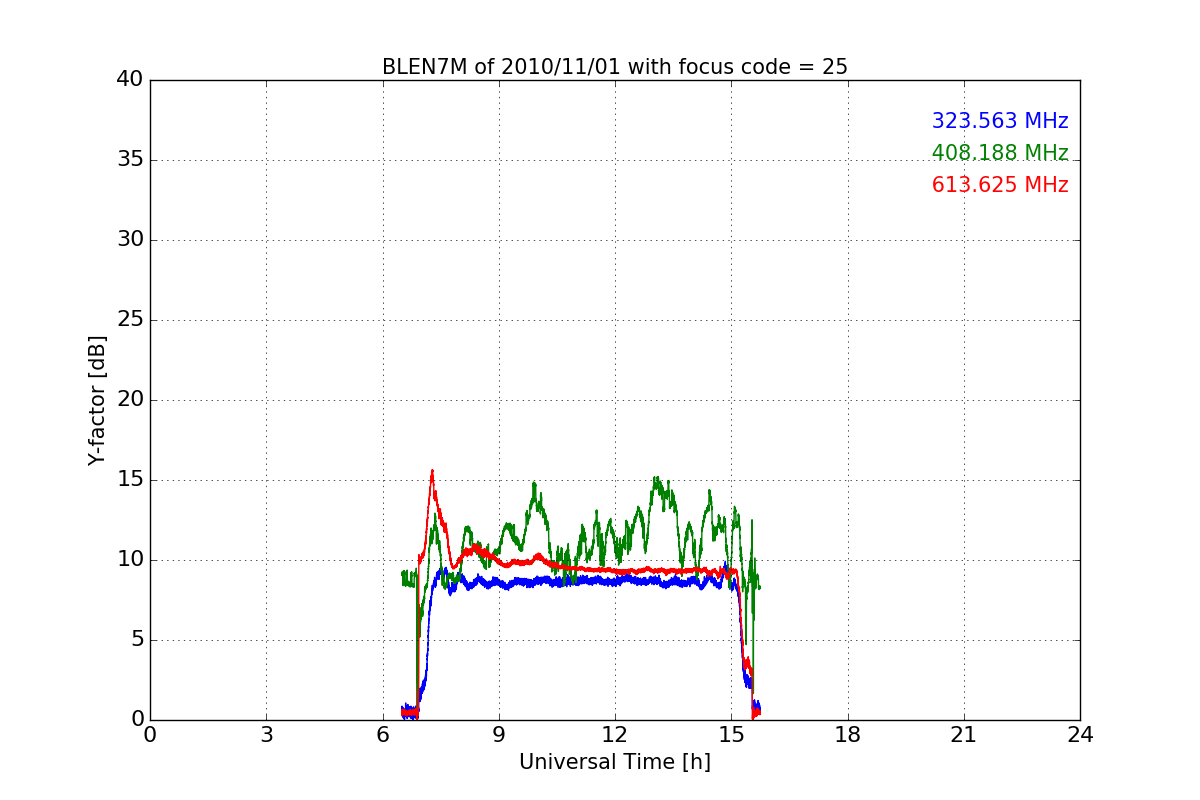
Task: Click the x-axis tick label 3
Action: 266,735
